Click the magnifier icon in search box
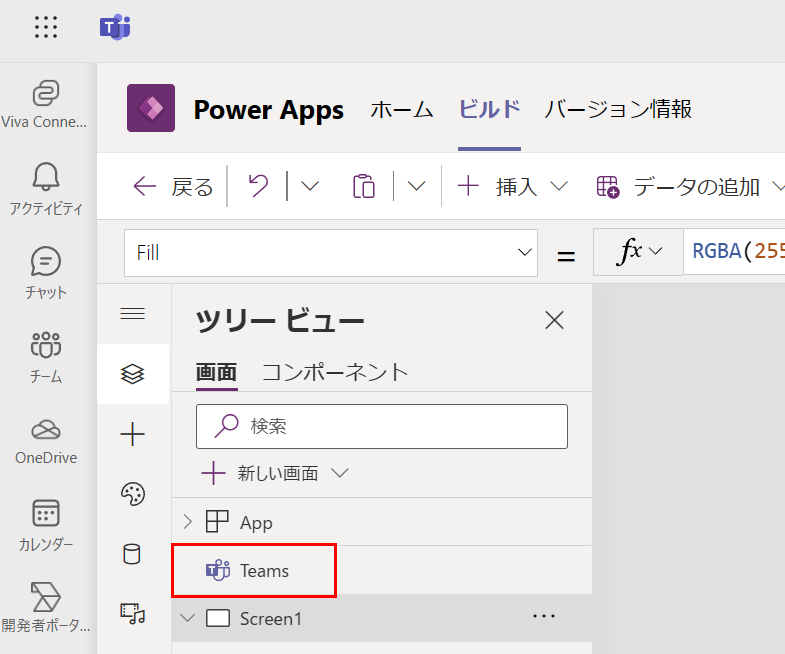The height and width of the screenshot is (654, 785). (226, 426)
